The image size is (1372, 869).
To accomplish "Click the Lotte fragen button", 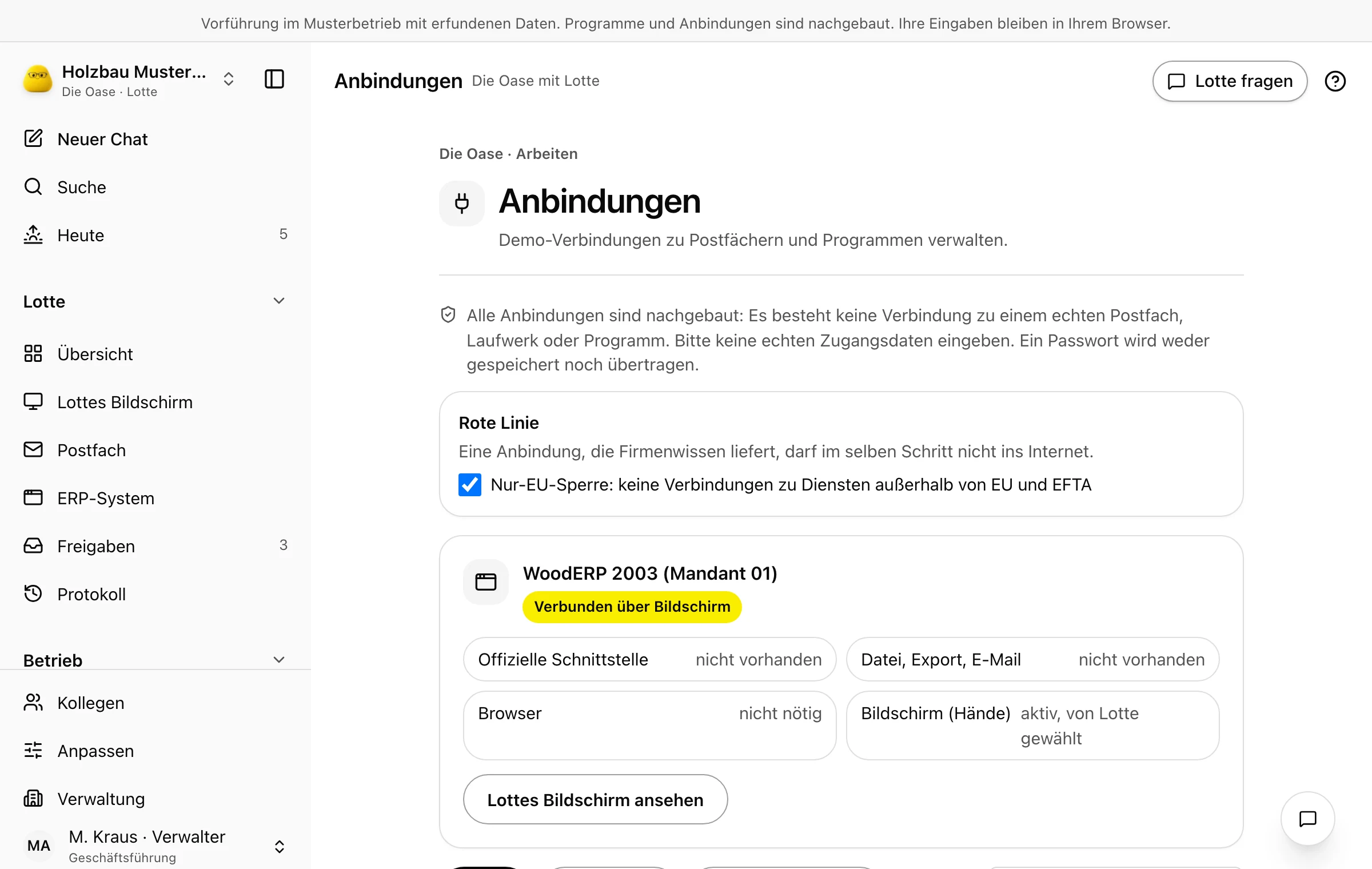I will click(x=1230, y=81).
